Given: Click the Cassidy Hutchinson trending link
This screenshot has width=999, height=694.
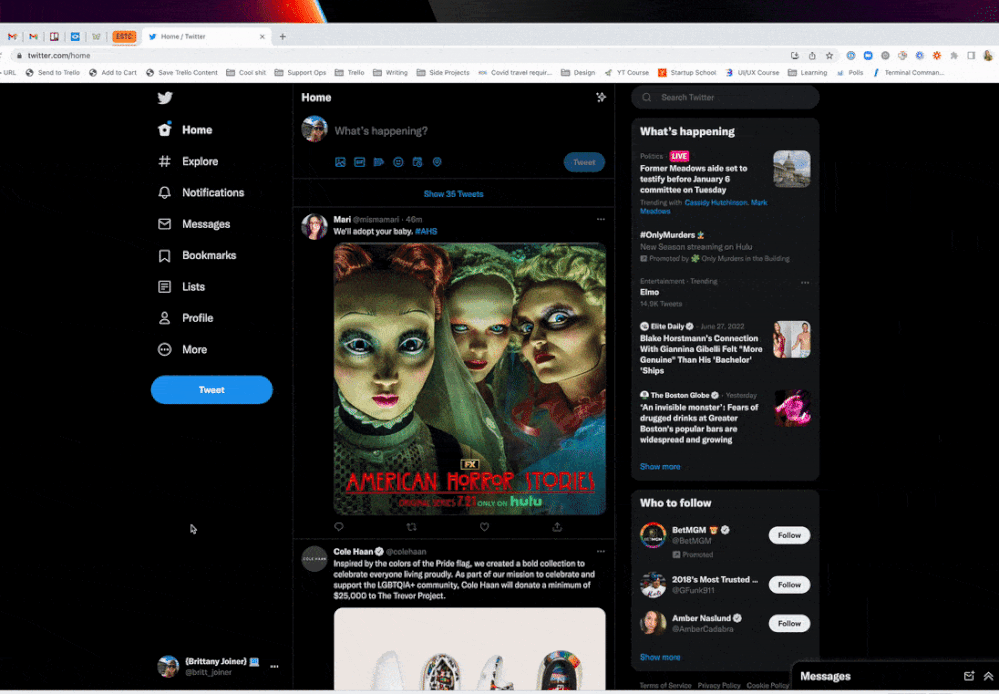Looking at the screenshot, I should 715,203.
